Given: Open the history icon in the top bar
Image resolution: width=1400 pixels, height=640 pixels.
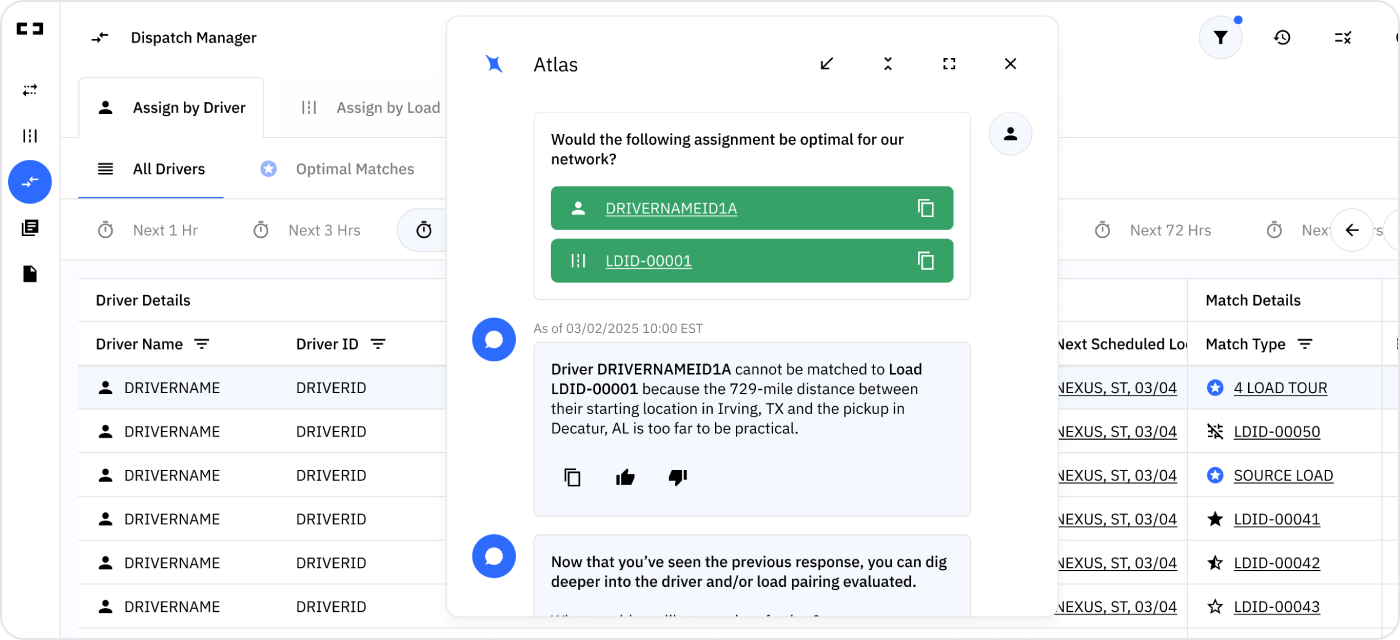Looking at the screenshot, I should coord(1282,37).
